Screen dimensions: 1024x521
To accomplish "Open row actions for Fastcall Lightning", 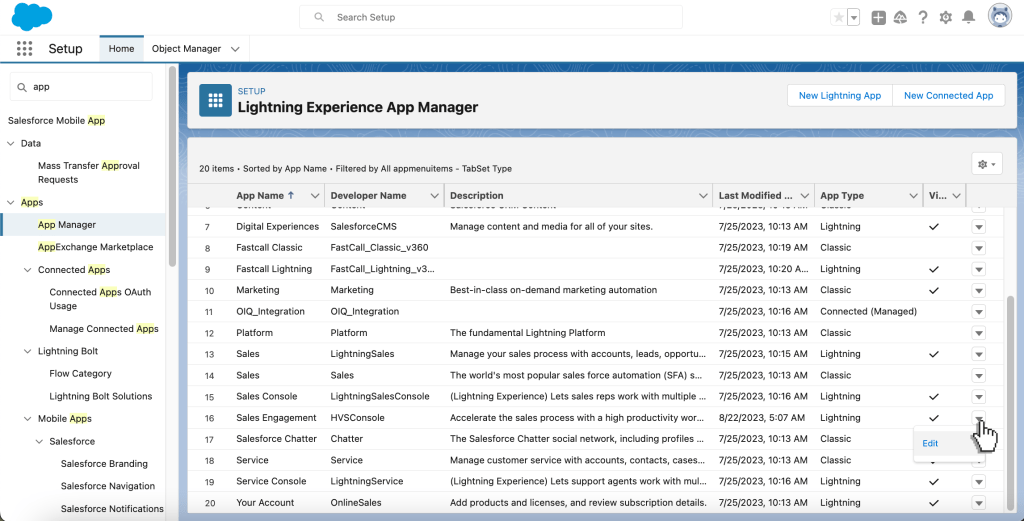I will pyautogui.click(x=978, y=269).
